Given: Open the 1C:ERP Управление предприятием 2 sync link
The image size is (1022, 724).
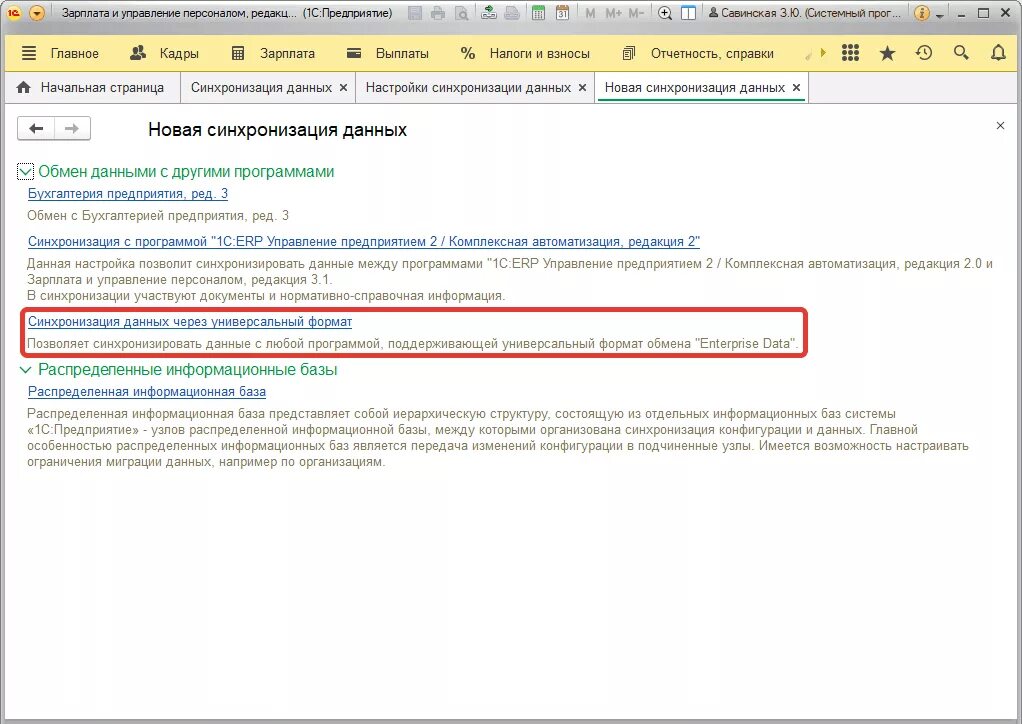Looking at the screenshot, I should (364, 242).
